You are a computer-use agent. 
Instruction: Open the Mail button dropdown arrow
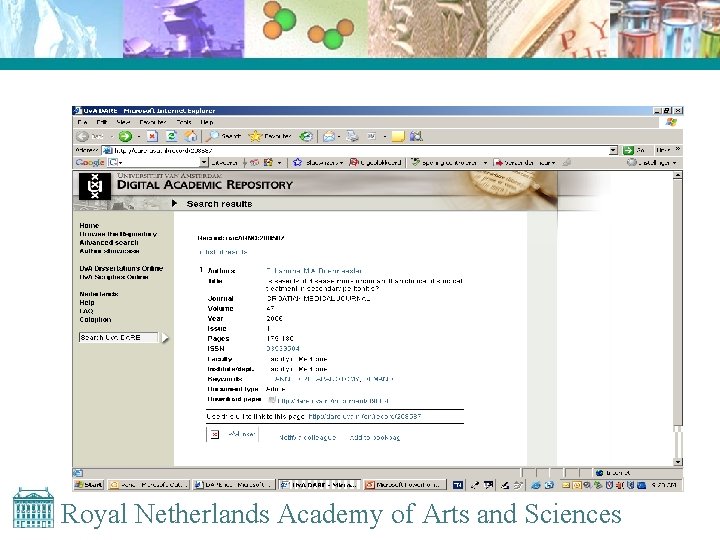tap(339, 136)
